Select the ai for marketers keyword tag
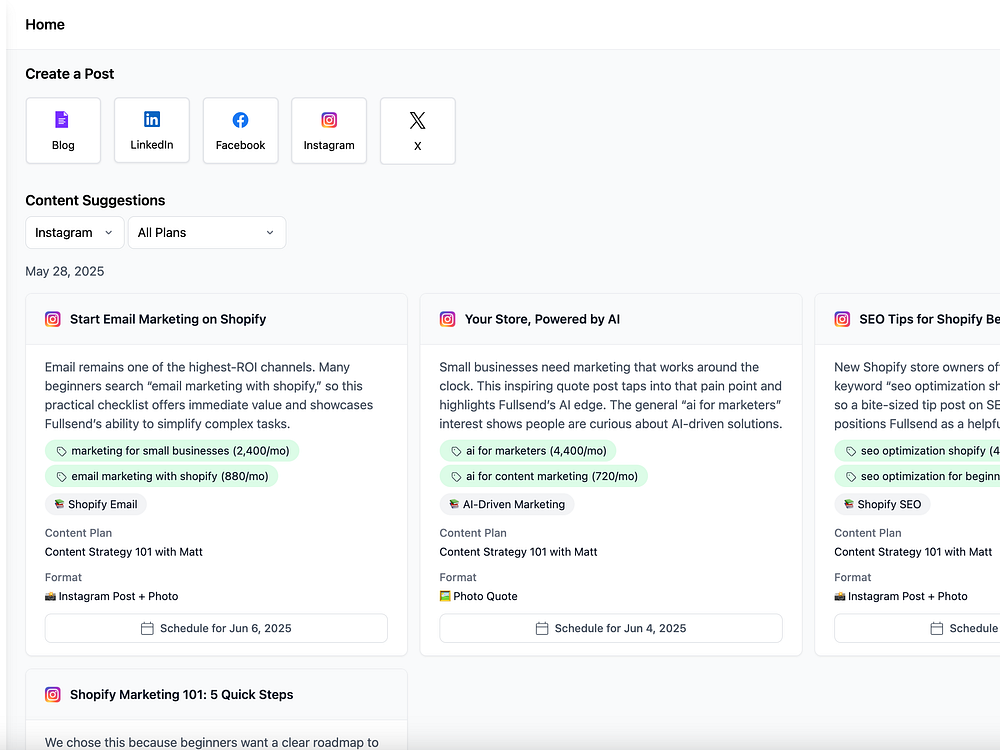 [x=527, y=451]
